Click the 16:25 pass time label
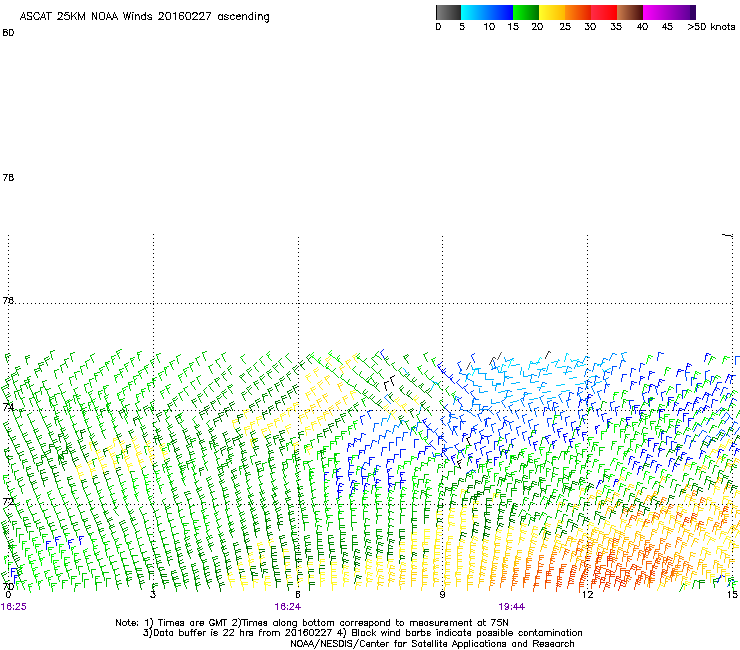This screenshot has height=650, width=740. pos(14,607)
